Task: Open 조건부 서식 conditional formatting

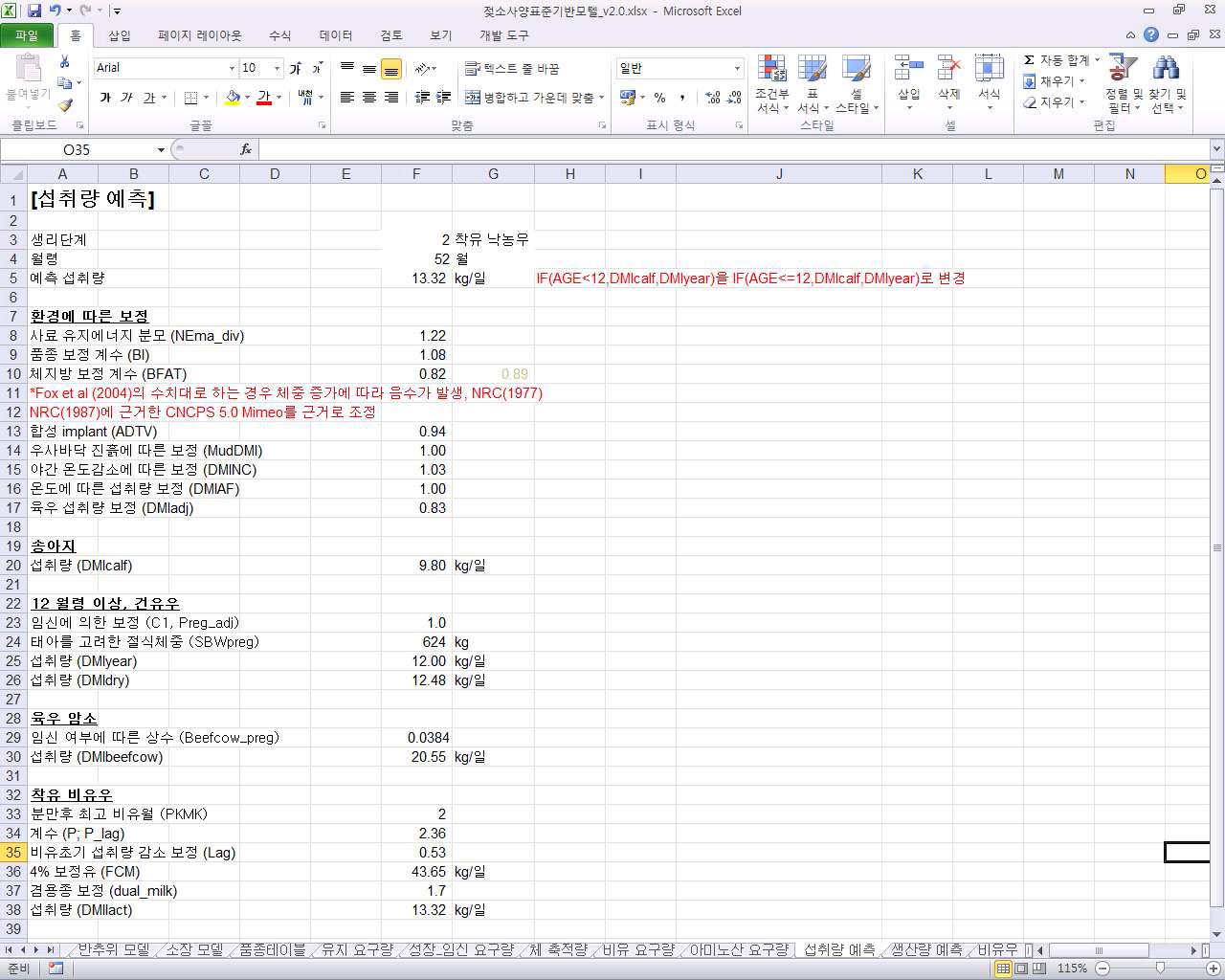Action: [772, 84]
